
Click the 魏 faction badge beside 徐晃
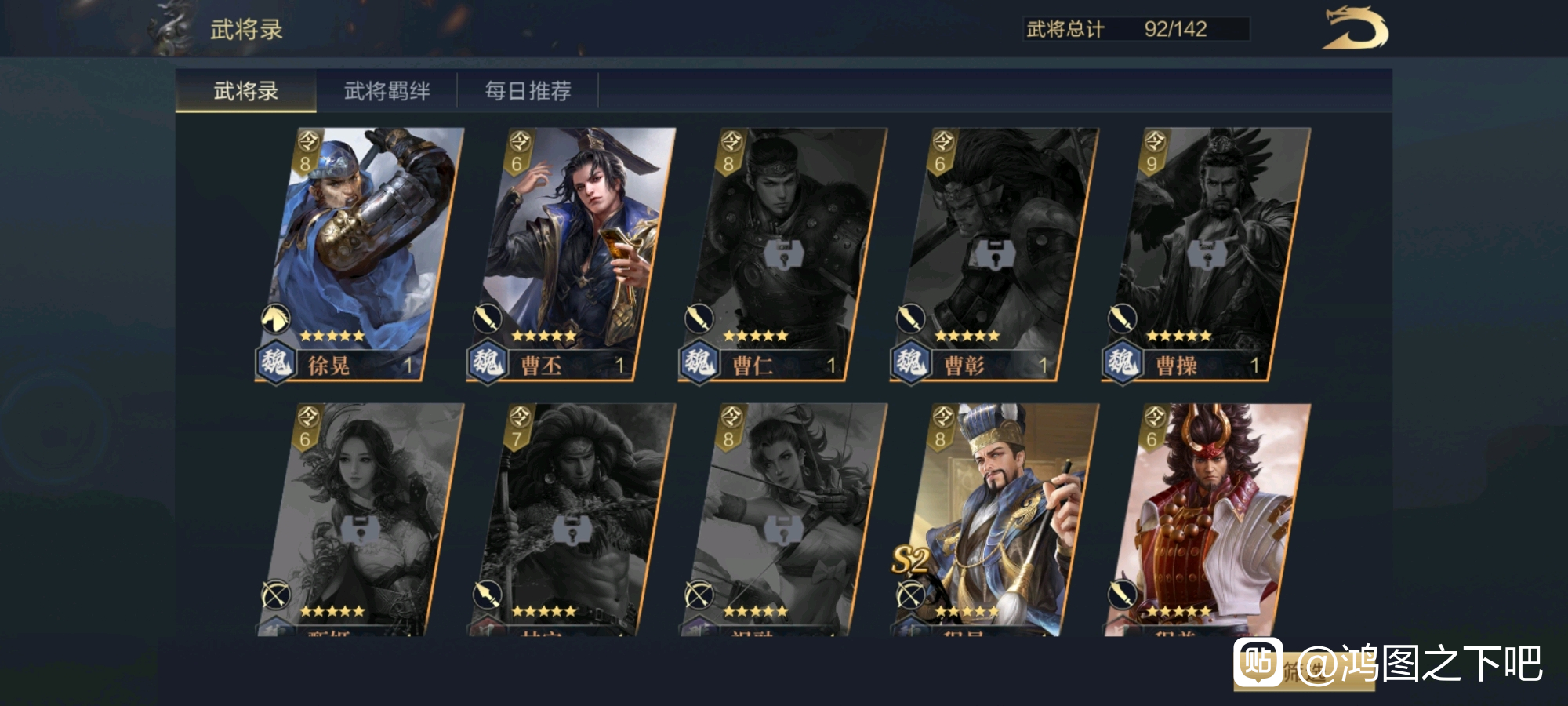[275, 363]
